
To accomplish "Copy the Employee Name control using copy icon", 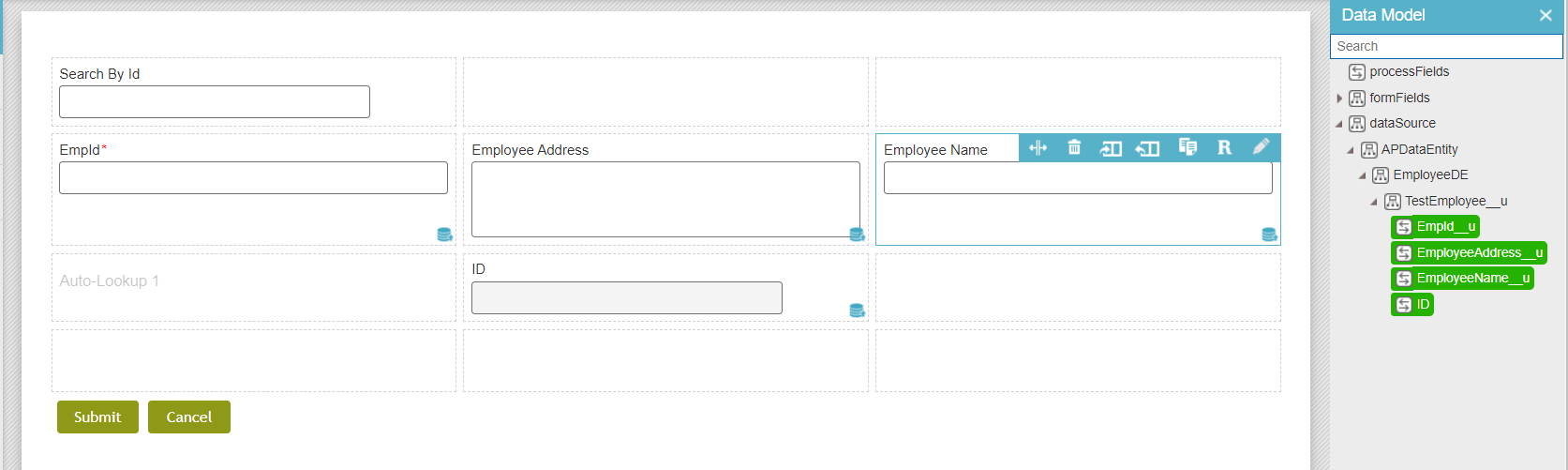I will coord(1187,147).
